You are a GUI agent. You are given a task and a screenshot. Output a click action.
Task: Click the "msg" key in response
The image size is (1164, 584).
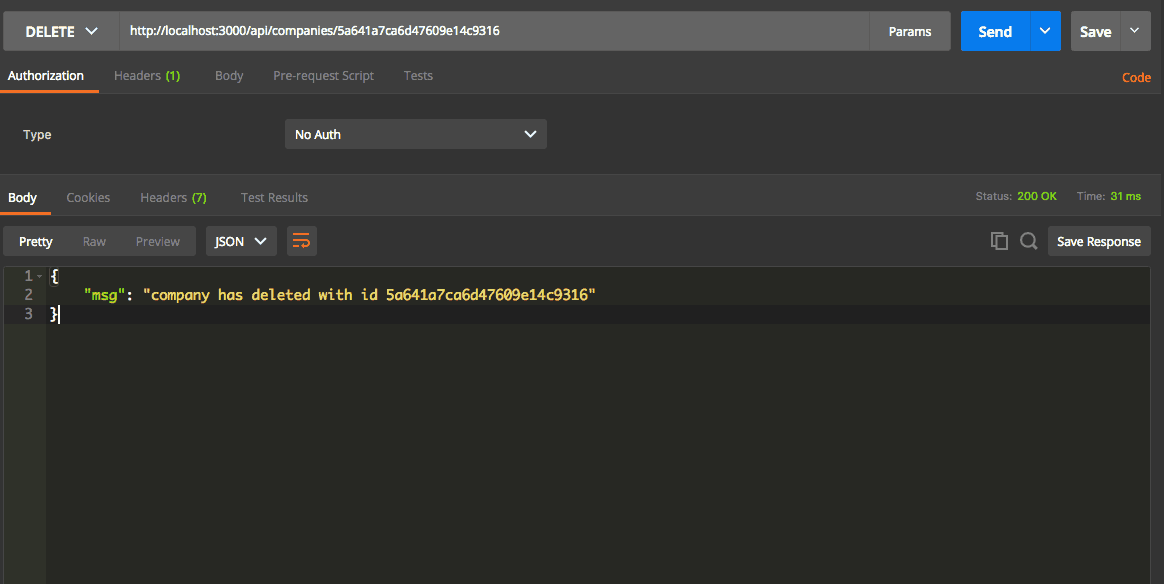(x=104, y=295)
